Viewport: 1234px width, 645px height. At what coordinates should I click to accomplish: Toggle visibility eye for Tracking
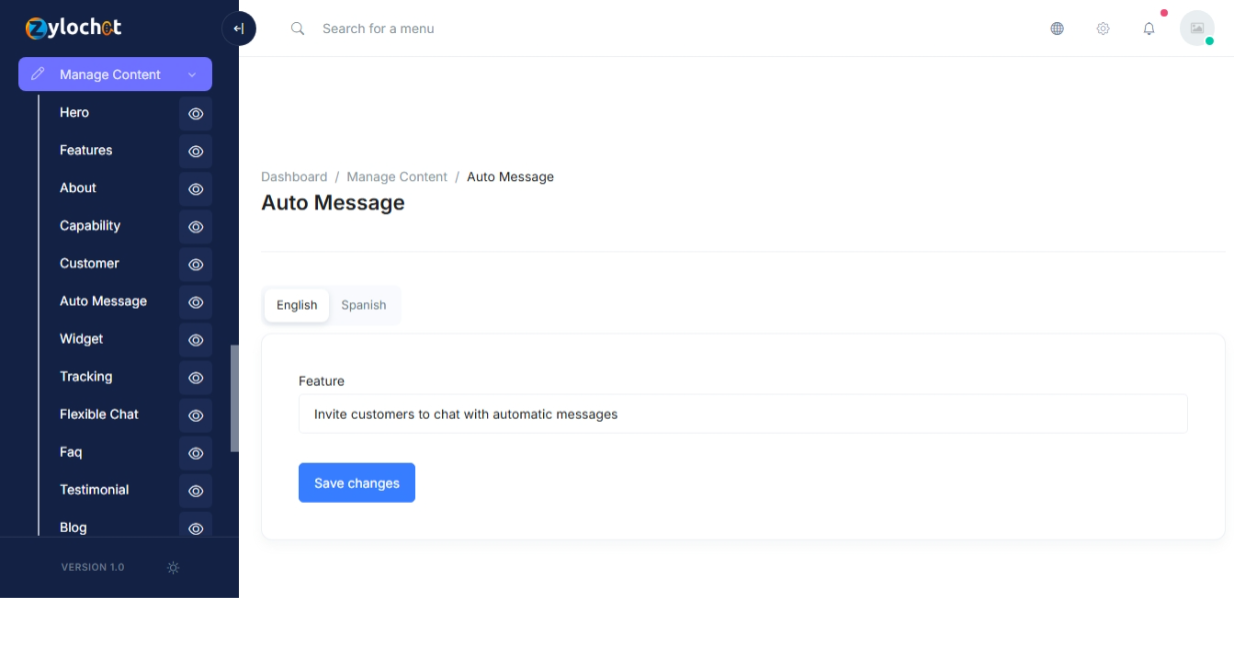coord(196,377)
